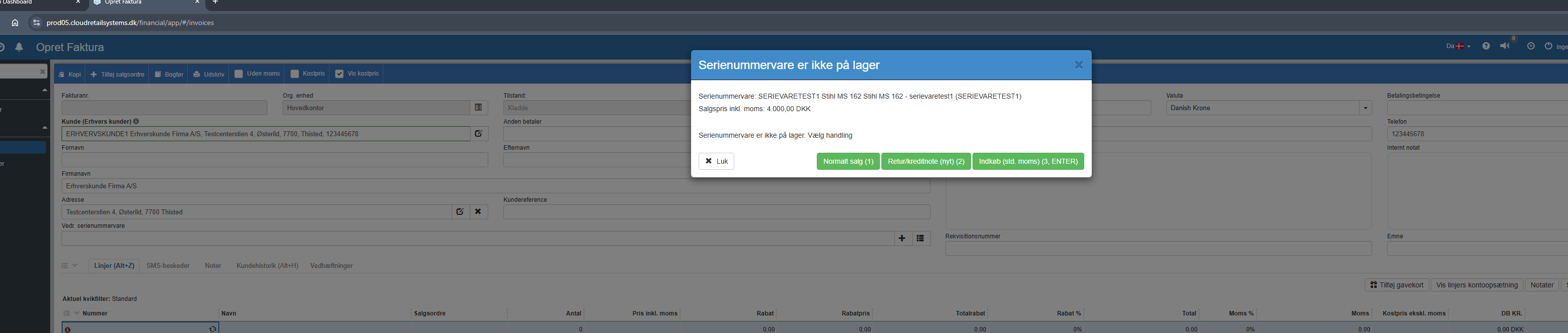Open the Valuta Danish Krone dropdown arrow
The height and width of the screenshot is (333, 1568).
click(x=1365, y=108)
